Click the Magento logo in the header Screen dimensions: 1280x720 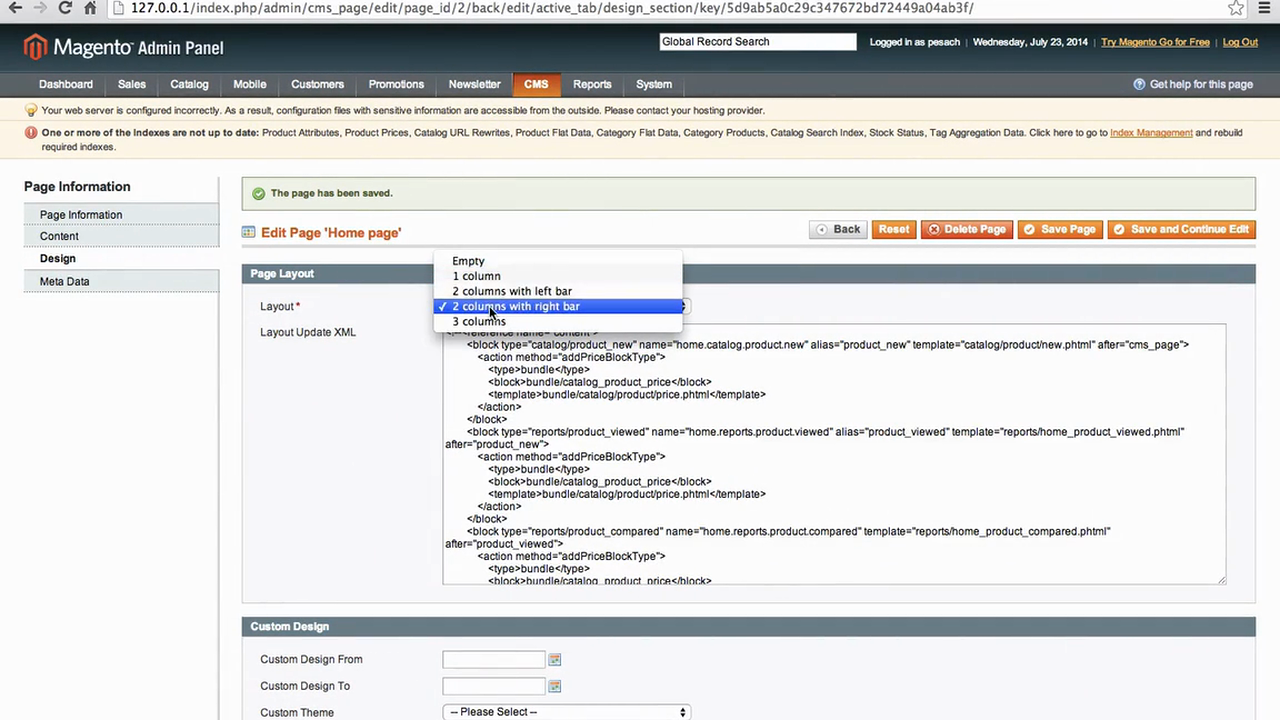pos(34,46)
